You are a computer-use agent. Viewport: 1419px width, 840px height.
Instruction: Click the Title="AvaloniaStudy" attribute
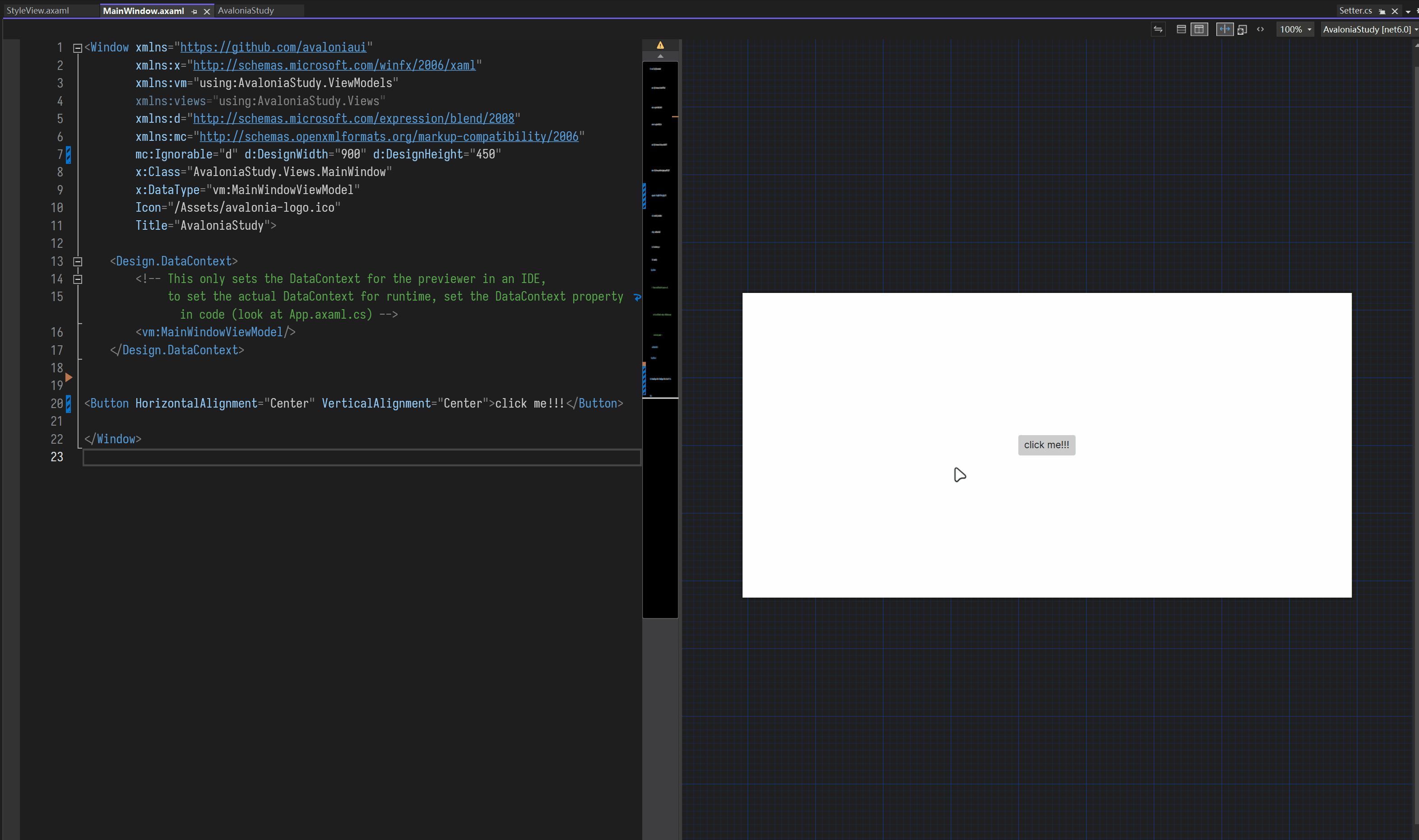tap(203, 226)
